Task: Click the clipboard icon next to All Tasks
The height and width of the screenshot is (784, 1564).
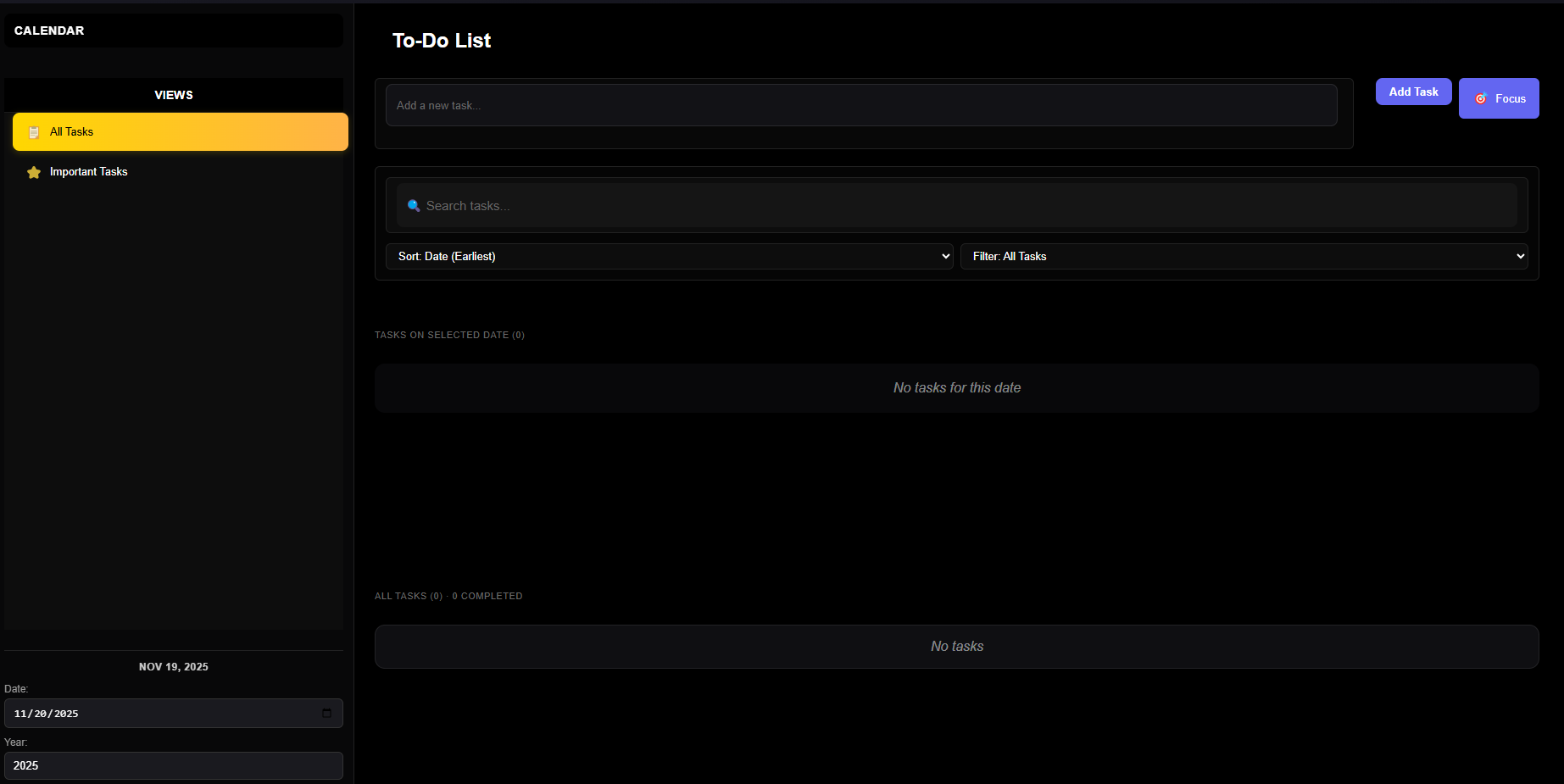Action: point(33,131)
